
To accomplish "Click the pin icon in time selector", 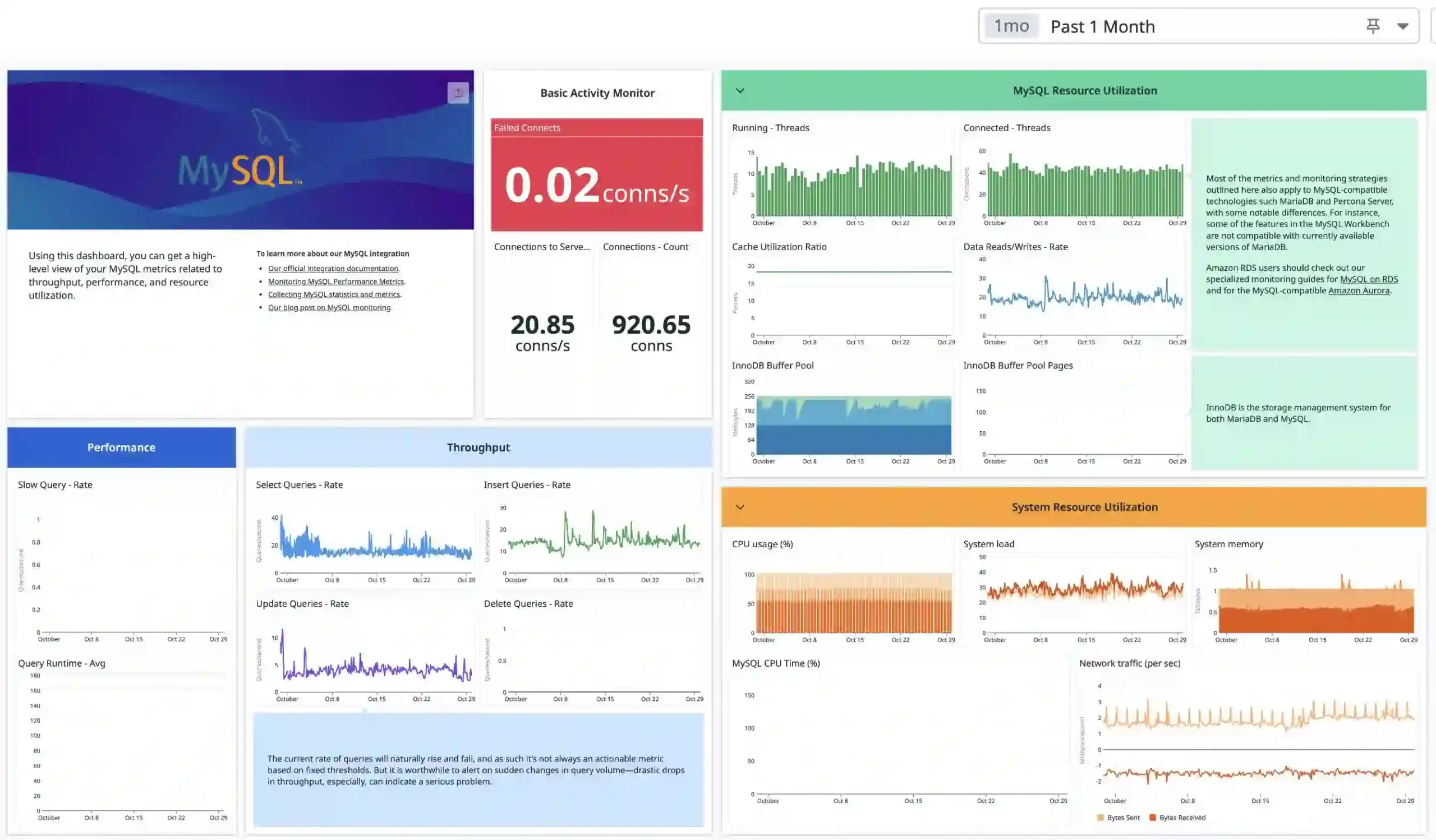I will point(1373,26).
